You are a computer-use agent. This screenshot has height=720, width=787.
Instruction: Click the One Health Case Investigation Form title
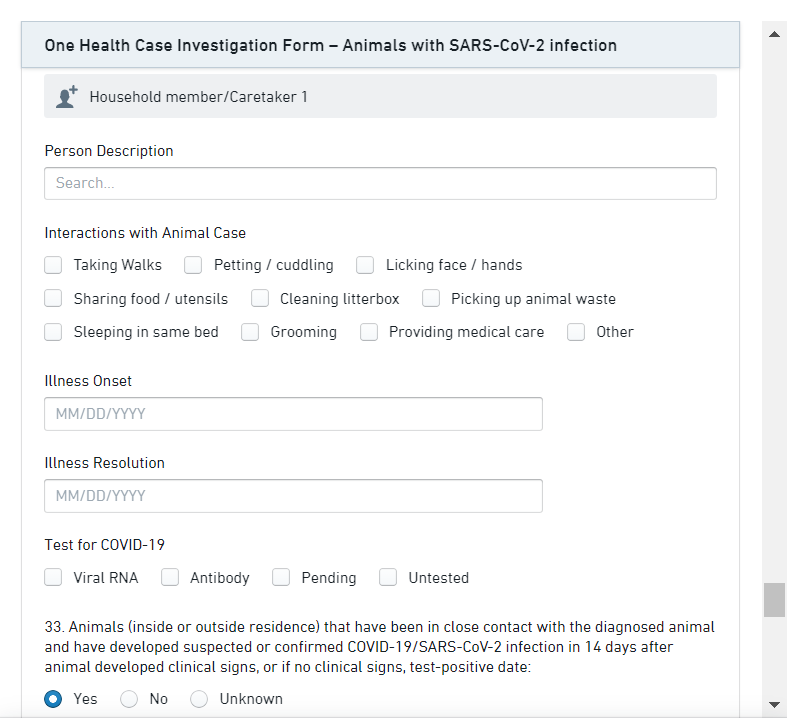[330, 45]
